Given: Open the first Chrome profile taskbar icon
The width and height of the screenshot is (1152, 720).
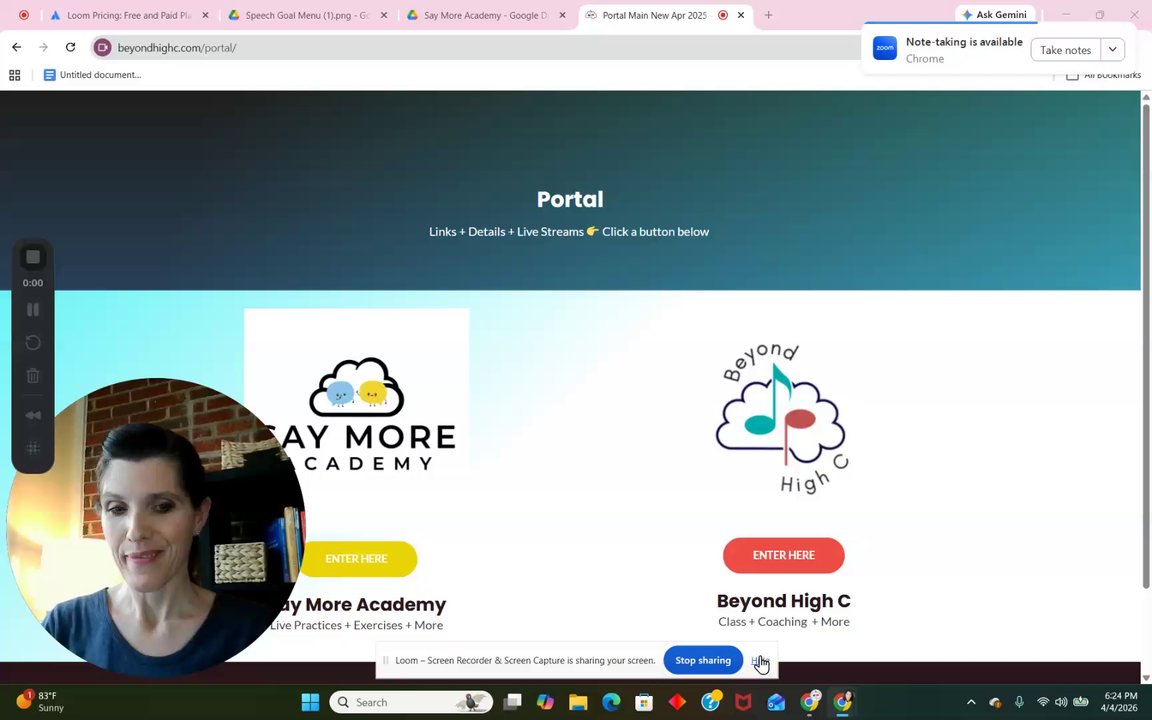Looking at the screenshot, I should click(x=810, y=702).
